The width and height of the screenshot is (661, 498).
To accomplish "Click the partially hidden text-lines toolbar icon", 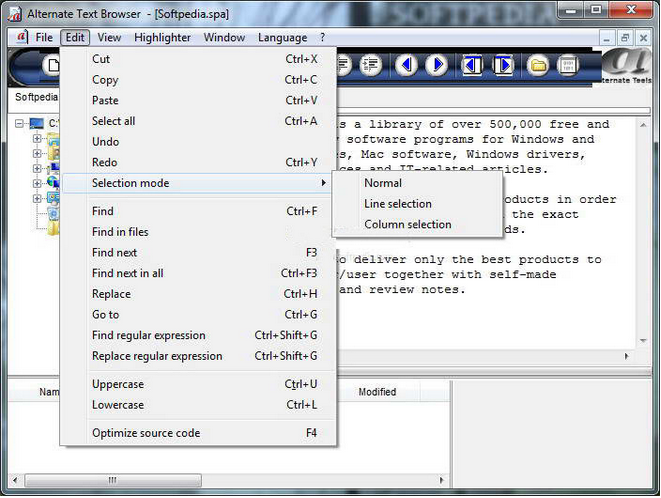I will 344,65.
